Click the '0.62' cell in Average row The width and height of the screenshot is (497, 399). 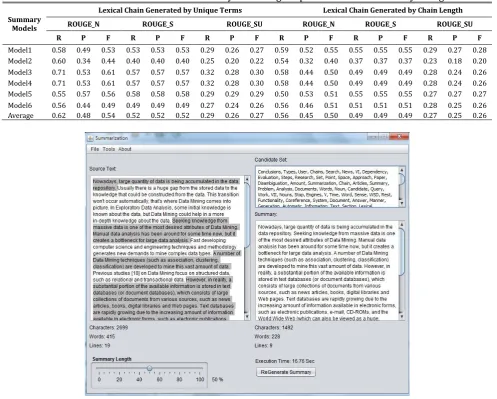click(59, 116)
